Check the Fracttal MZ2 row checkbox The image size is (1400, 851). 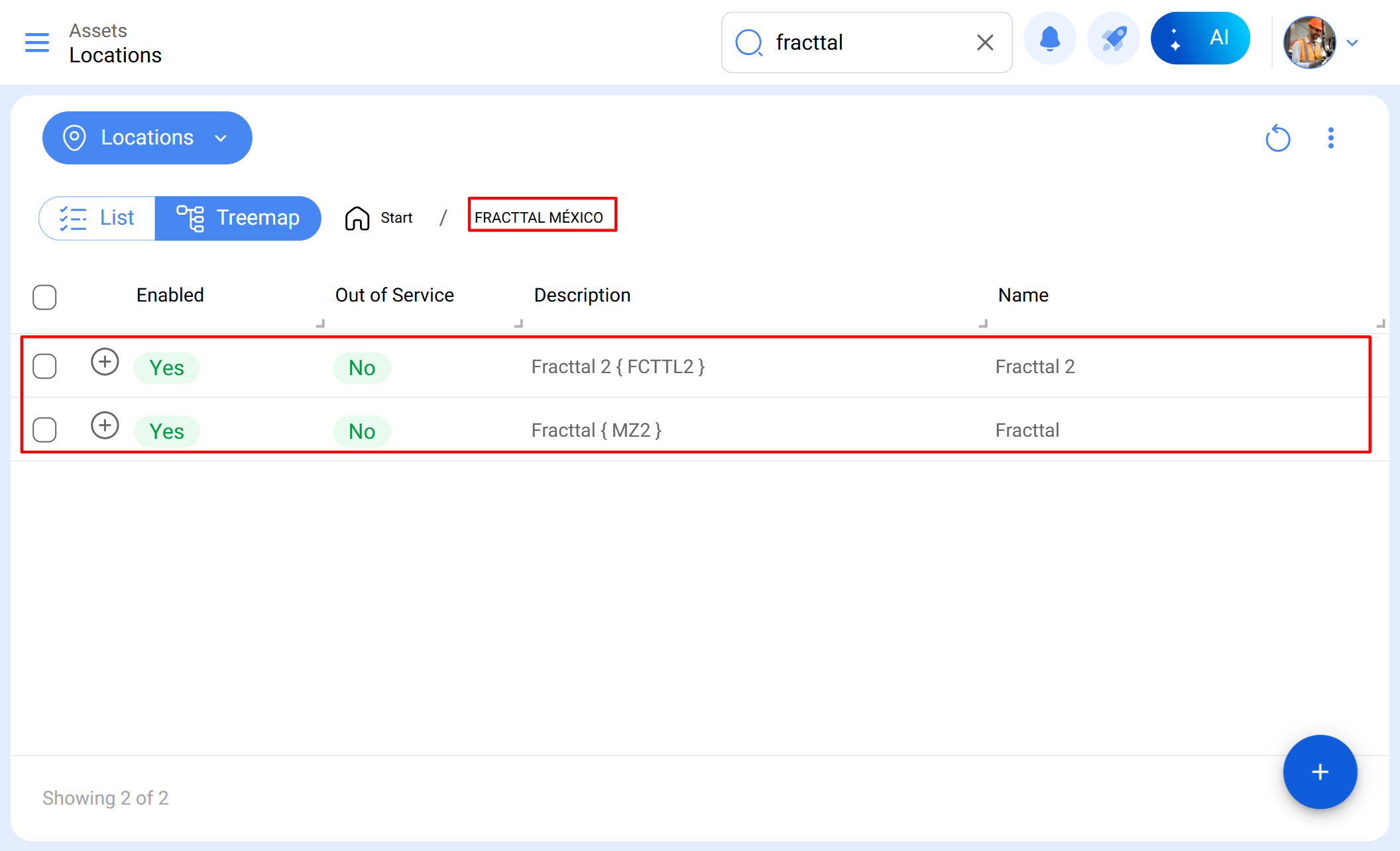(x=44, y=430)
